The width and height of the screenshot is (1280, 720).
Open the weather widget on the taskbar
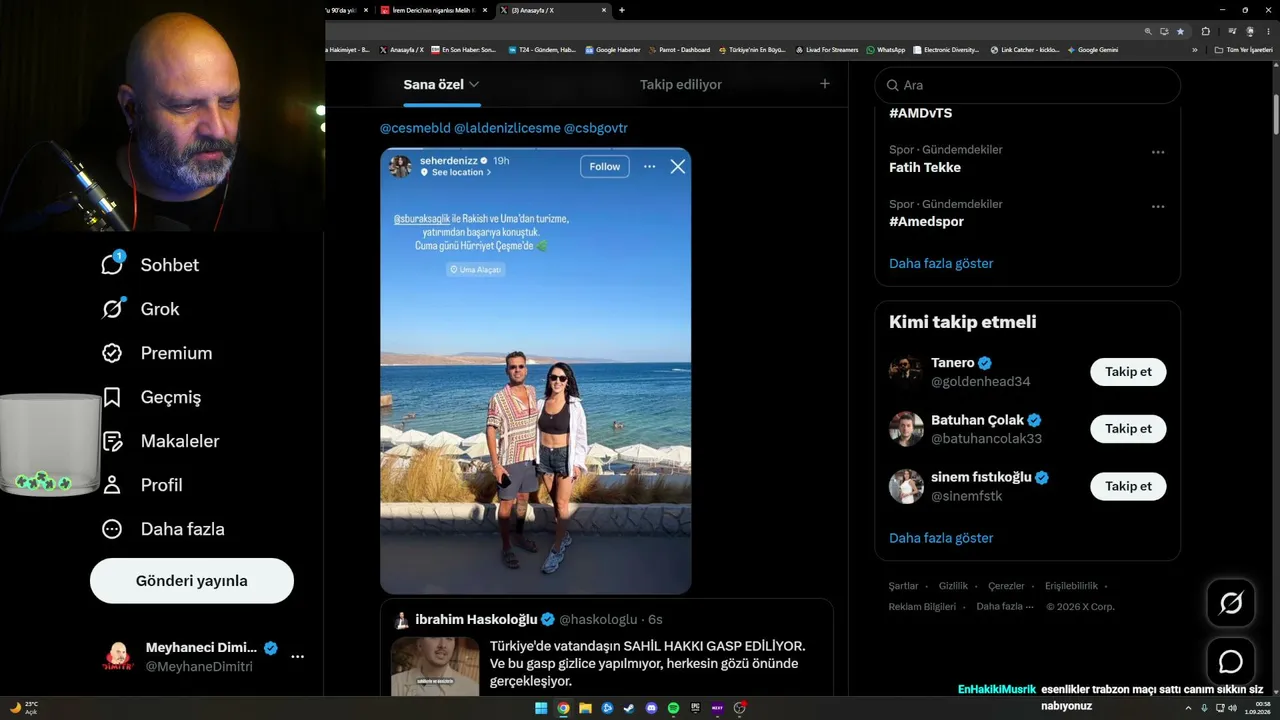[x=24, y=708]
